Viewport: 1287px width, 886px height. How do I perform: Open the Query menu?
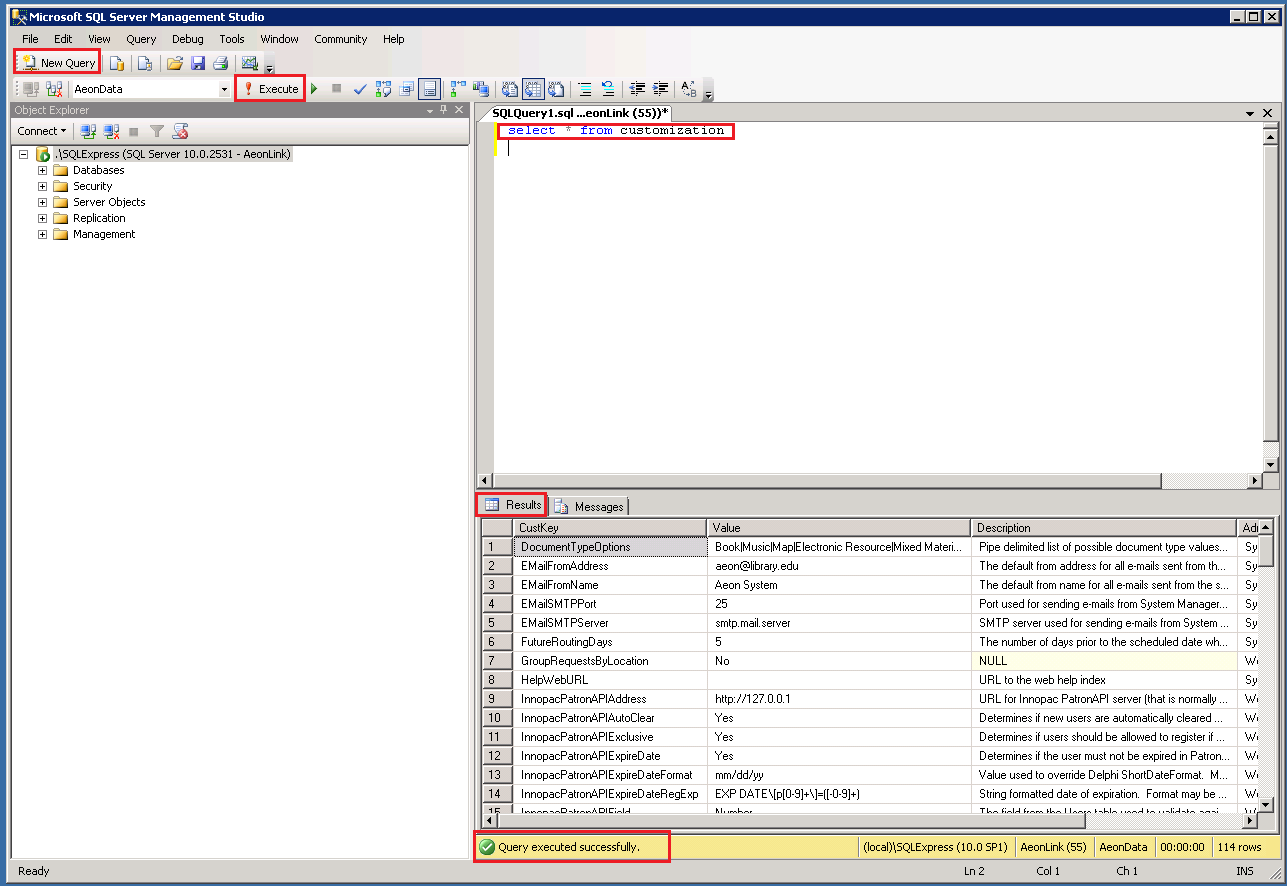(141, 39)
